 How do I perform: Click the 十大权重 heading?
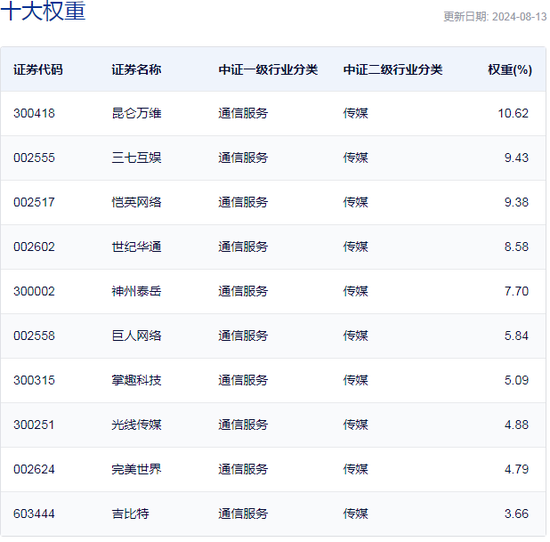point(43,11)
